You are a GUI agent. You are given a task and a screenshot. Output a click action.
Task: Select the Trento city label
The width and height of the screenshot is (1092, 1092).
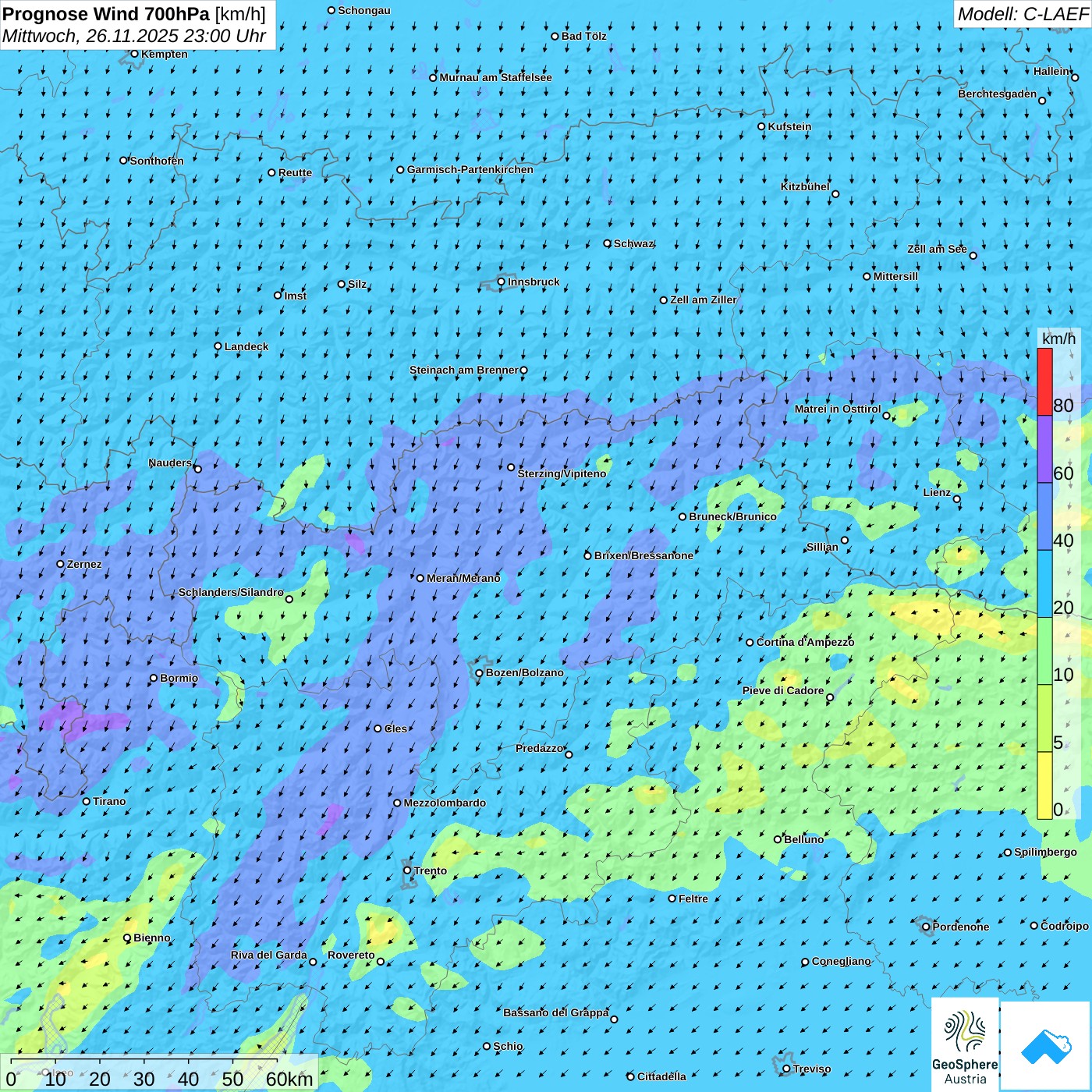[431, 870]
